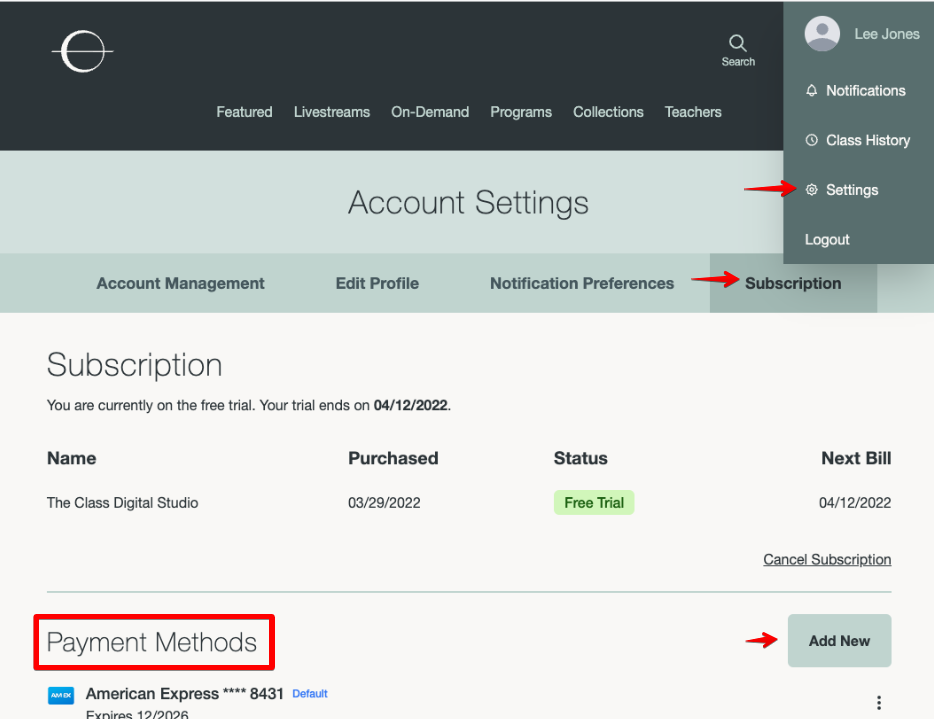
Task: Click the Notifications bell icon
Action: click(x=811, y=91)
